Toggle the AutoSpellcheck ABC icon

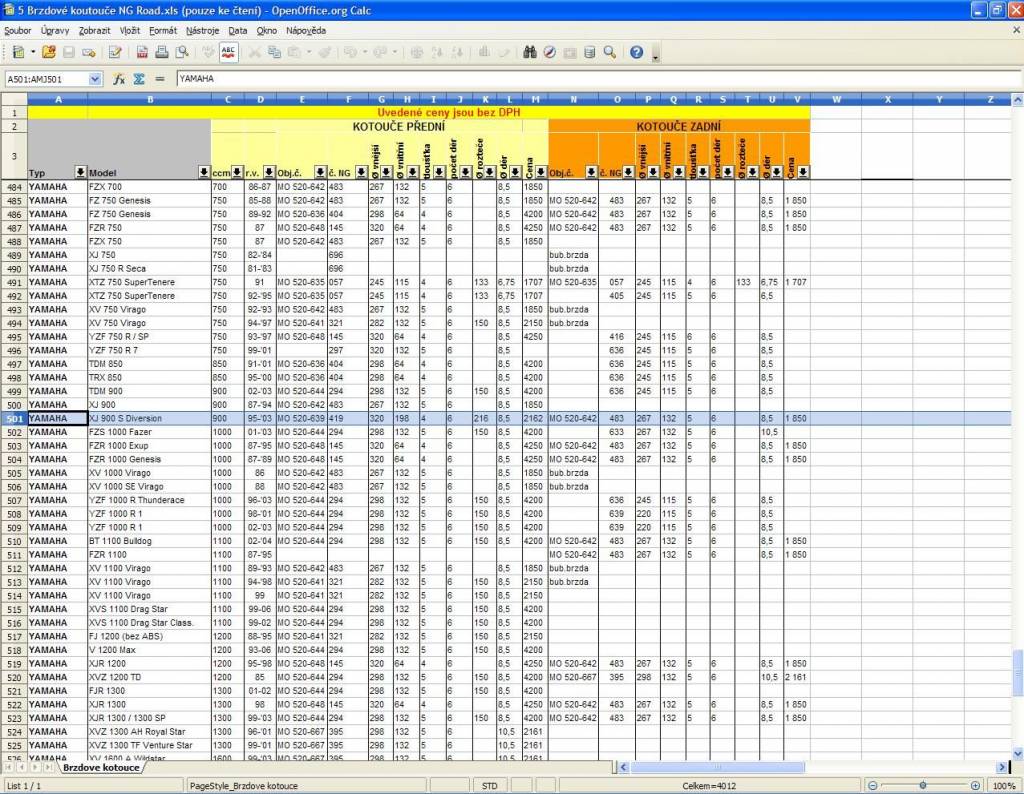coord(229,52)
